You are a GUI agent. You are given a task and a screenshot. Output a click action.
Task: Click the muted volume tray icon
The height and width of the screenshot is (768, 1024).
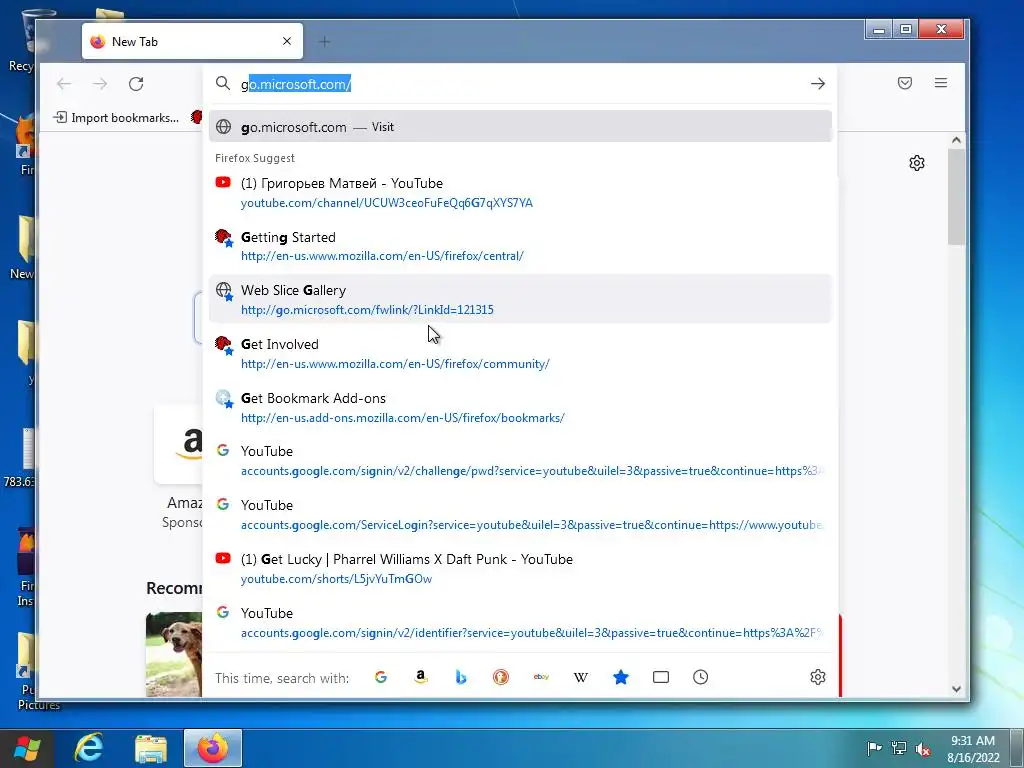coord(923,748)
